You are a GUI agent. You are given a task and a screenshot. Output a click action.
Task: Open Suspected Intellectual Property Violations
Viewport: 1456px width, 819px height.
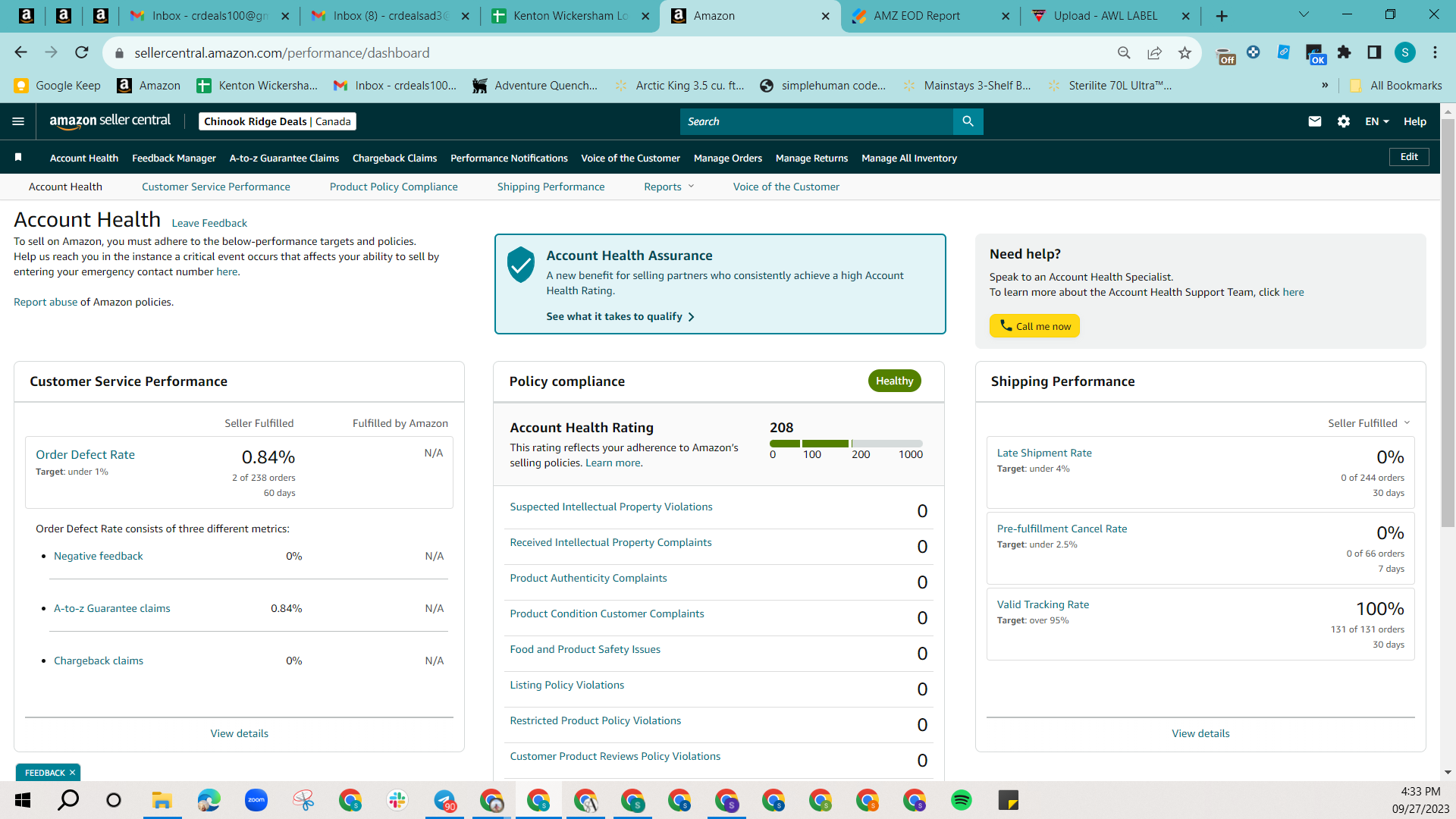[x=611, y=507]
